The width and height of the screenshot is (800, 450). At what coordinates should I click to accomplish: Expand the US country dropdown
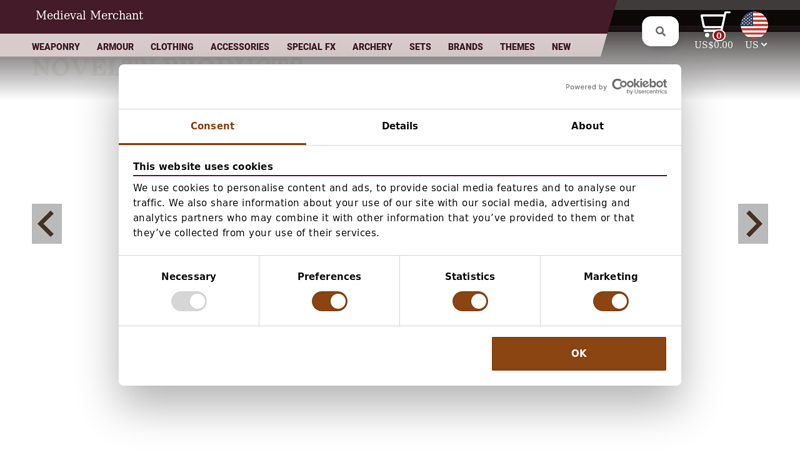click(756, 45)
